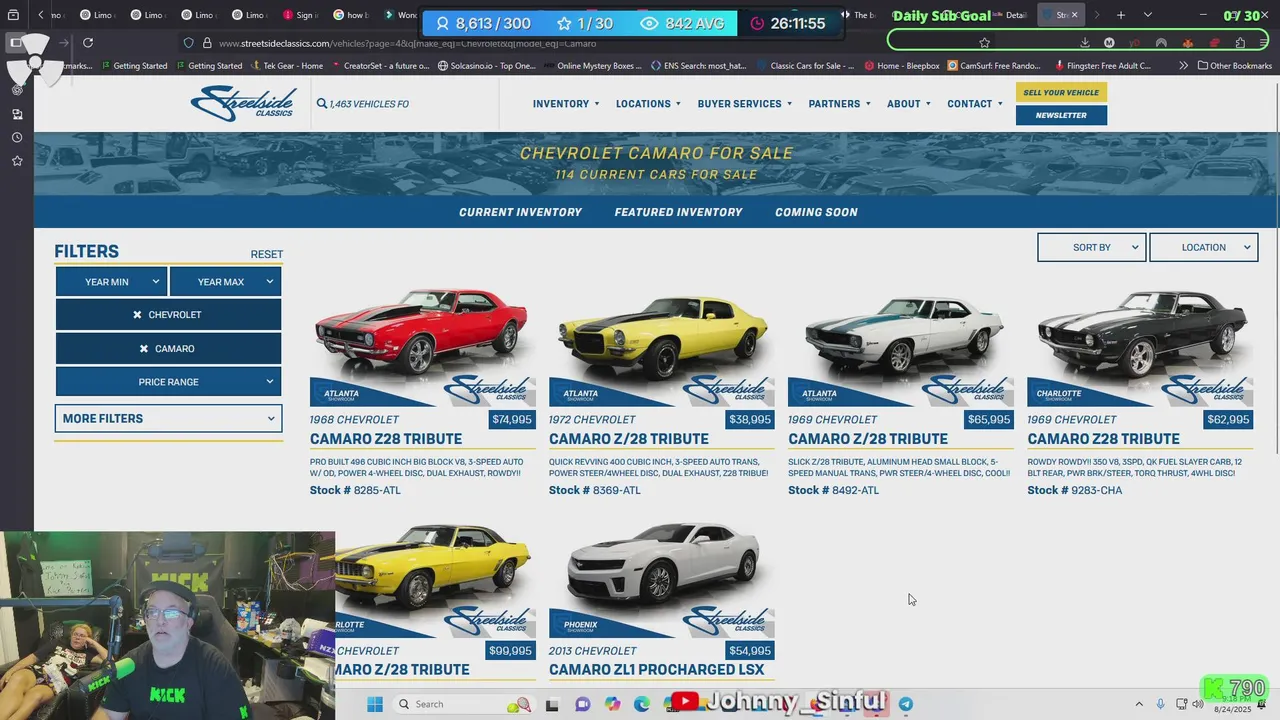
Task: Open a new browser tab with plus
Action: (1121, 15)
